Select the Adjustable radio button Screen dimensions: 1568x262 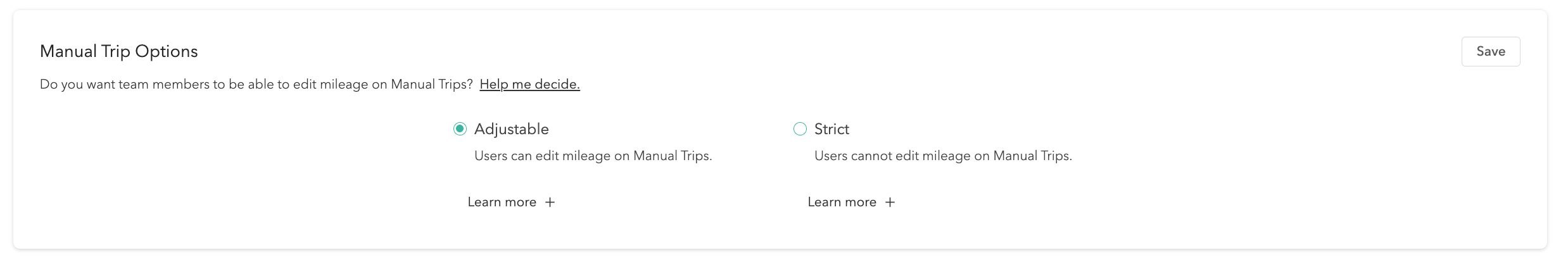pyautogui.click(x=460, y=129)
